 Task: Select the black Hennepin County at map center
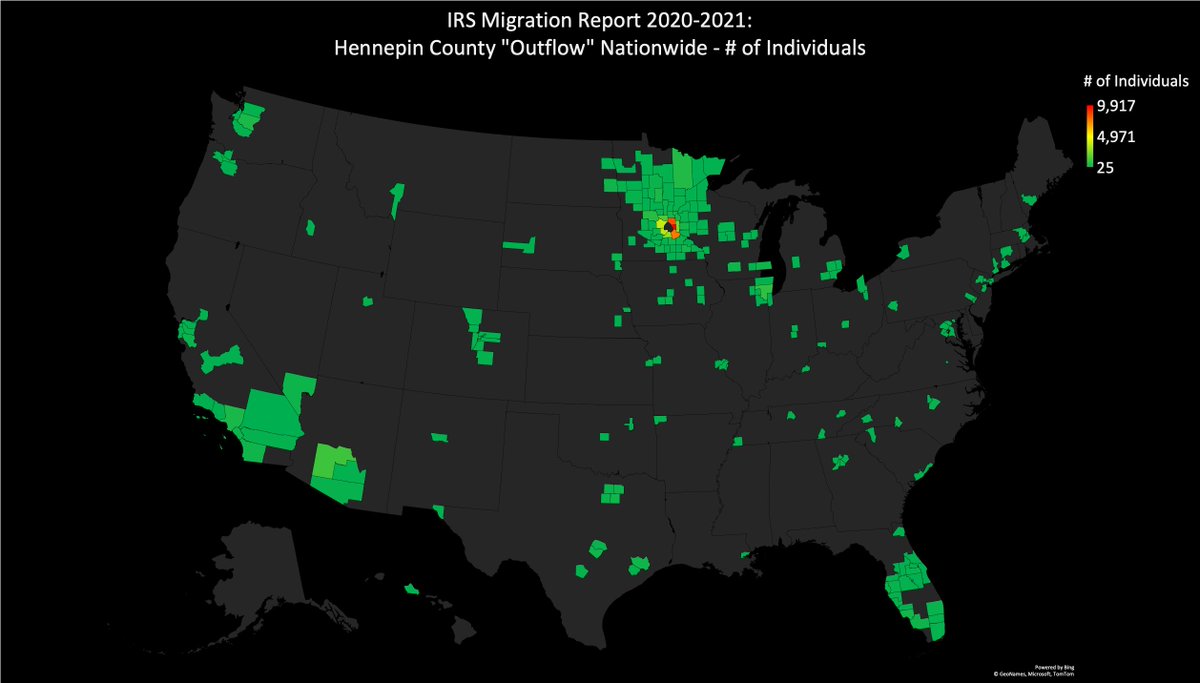[668, 228]
